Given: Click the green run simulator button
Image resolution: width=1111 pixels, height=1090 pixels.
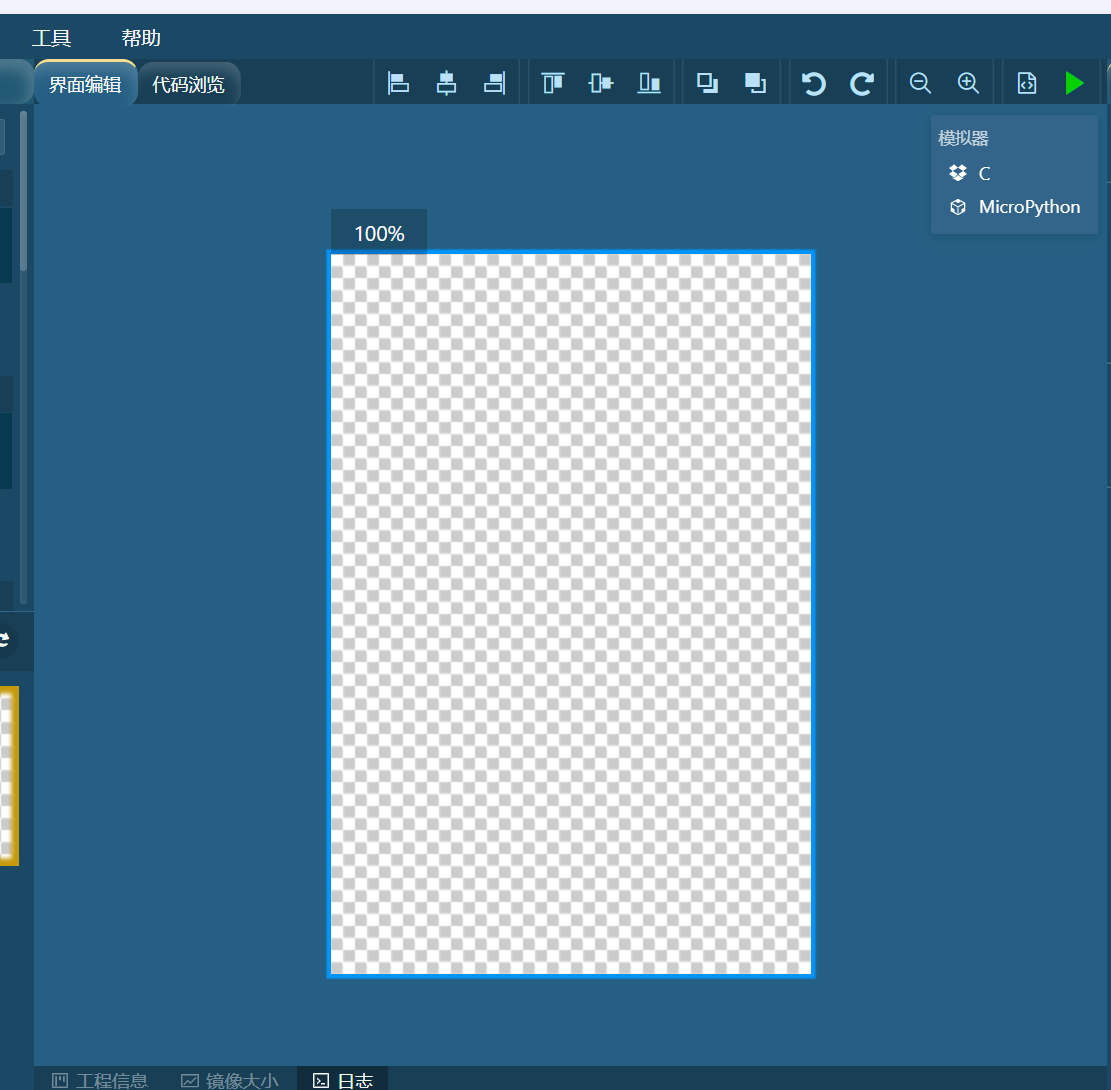Looking at the screenshot, I should coord(1074,83).
